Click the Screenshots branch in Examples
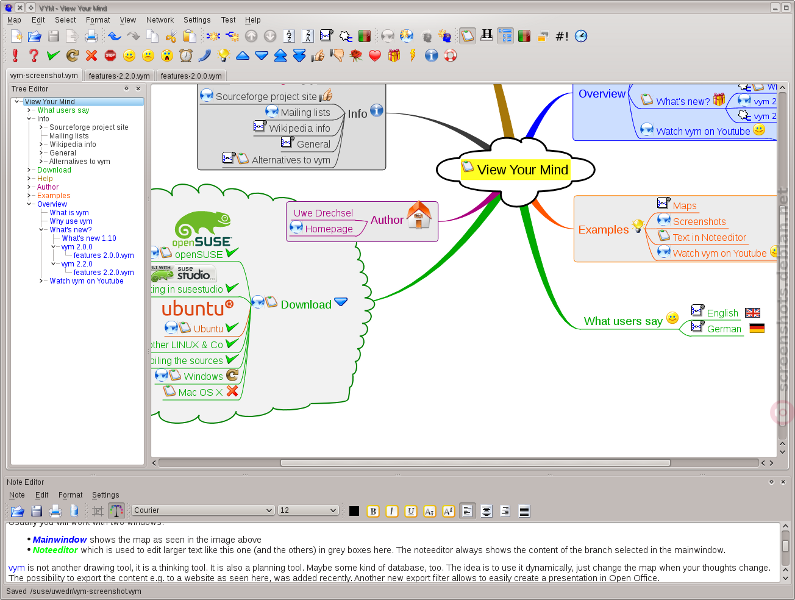Screen dimensions: 795x600 [699, 221]
